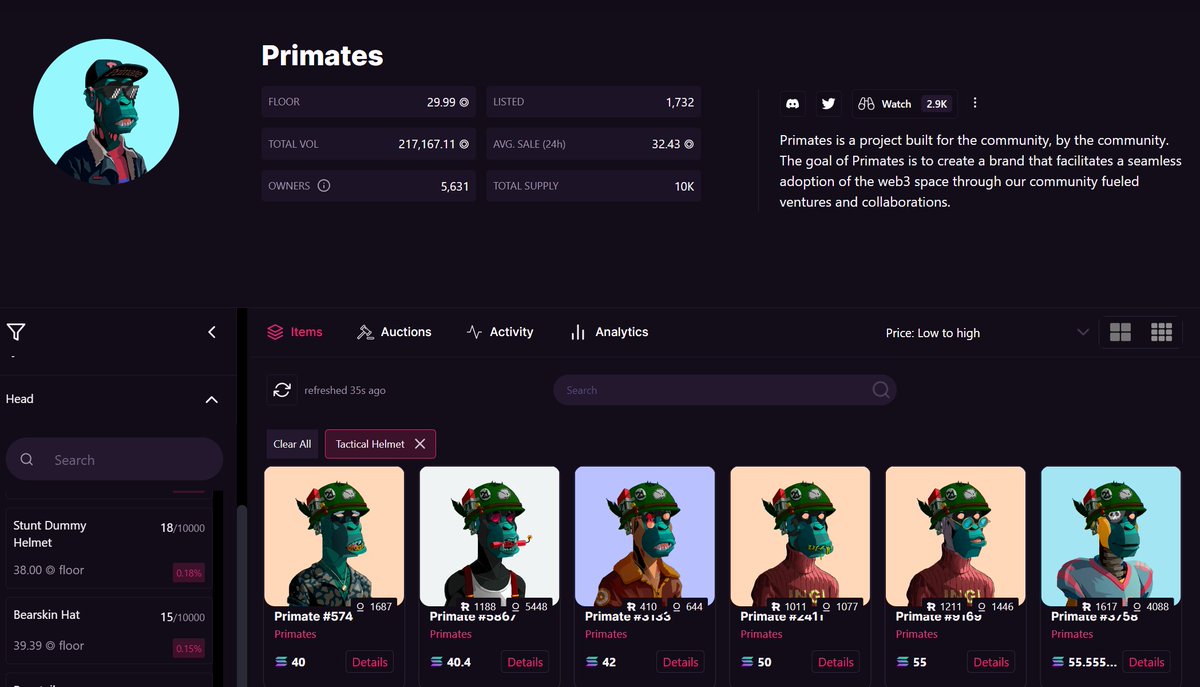Open the project's Twitter icon
This screenshot has height=687, width=1200.
(829, 103)
